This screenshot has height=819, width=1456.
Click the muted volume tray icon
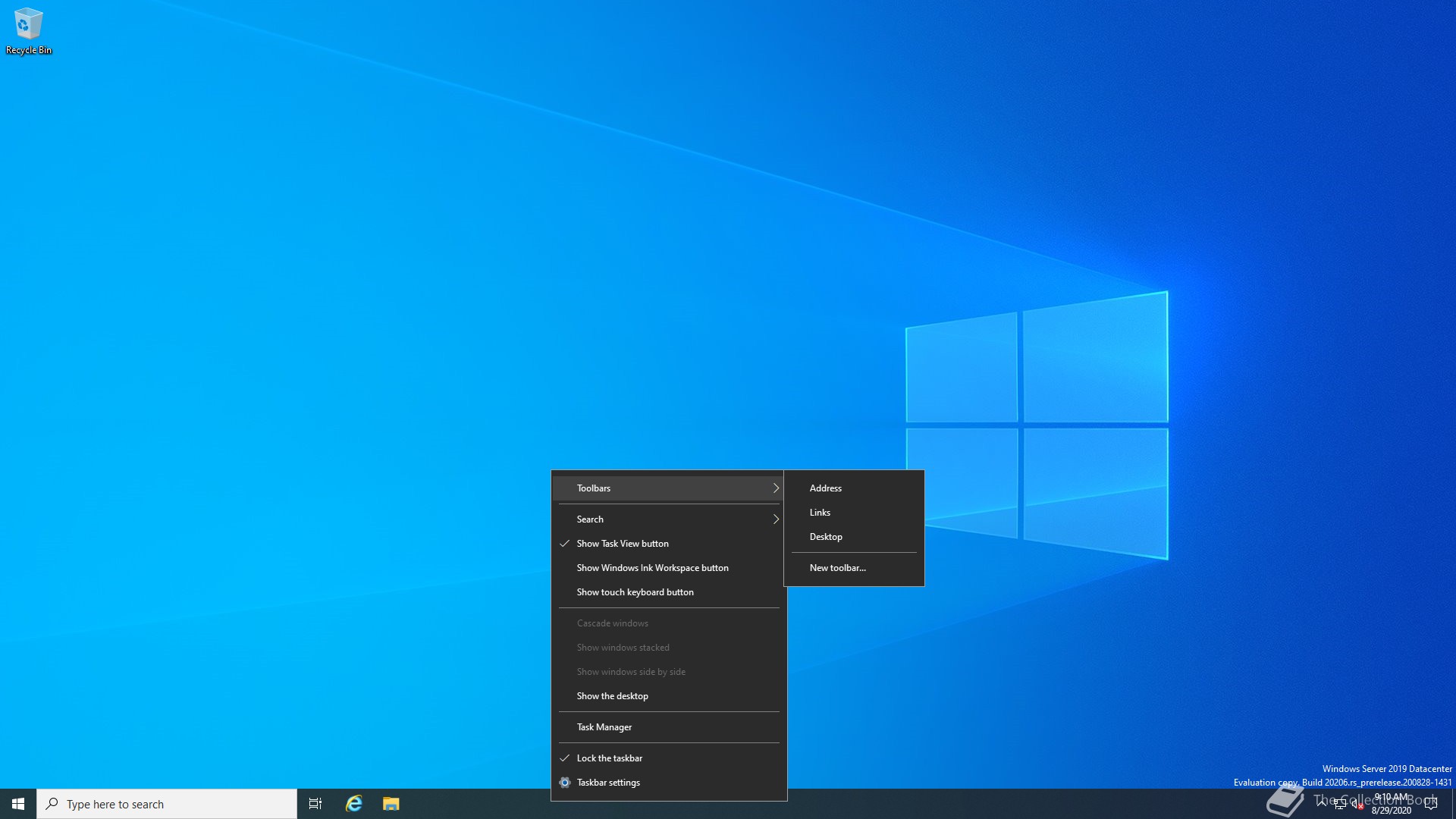coord(1357,805)
